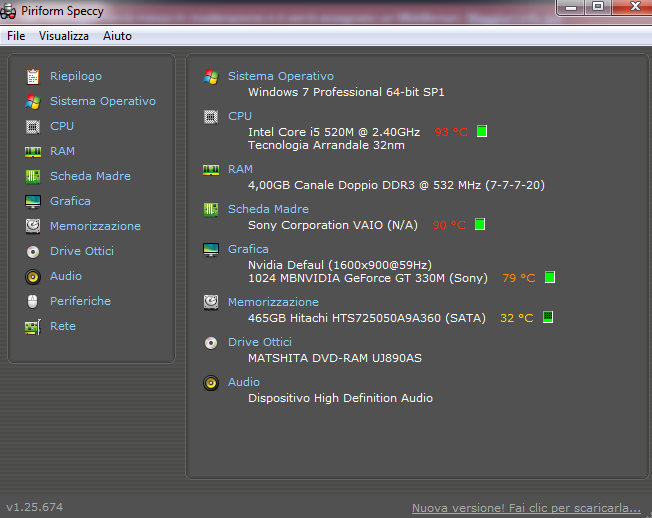Click the Windows flag icon beside sidebar Sistema Operativo
Screen dimensions: 652x518
33,101
